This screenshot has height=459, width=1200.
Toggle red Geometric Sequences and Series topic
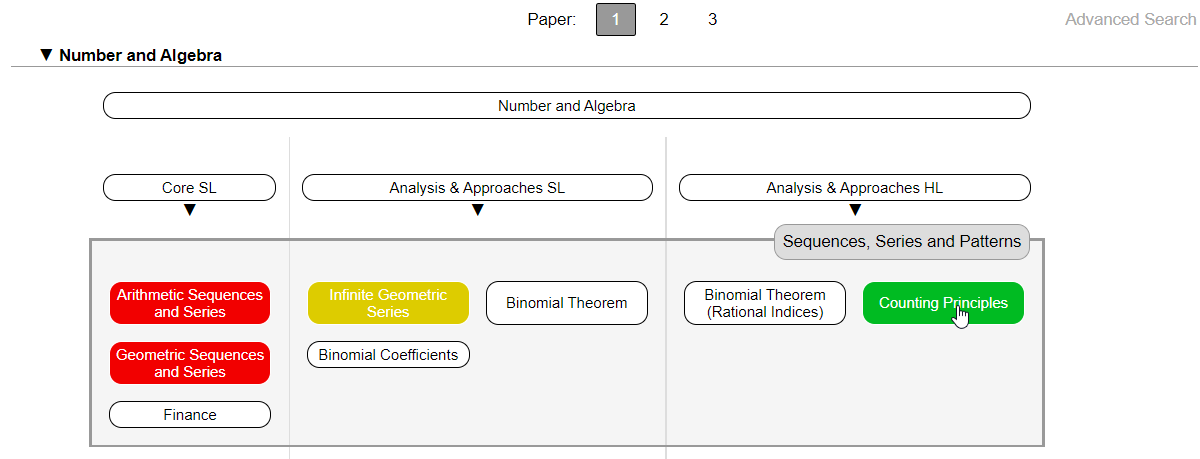point(190,363)
